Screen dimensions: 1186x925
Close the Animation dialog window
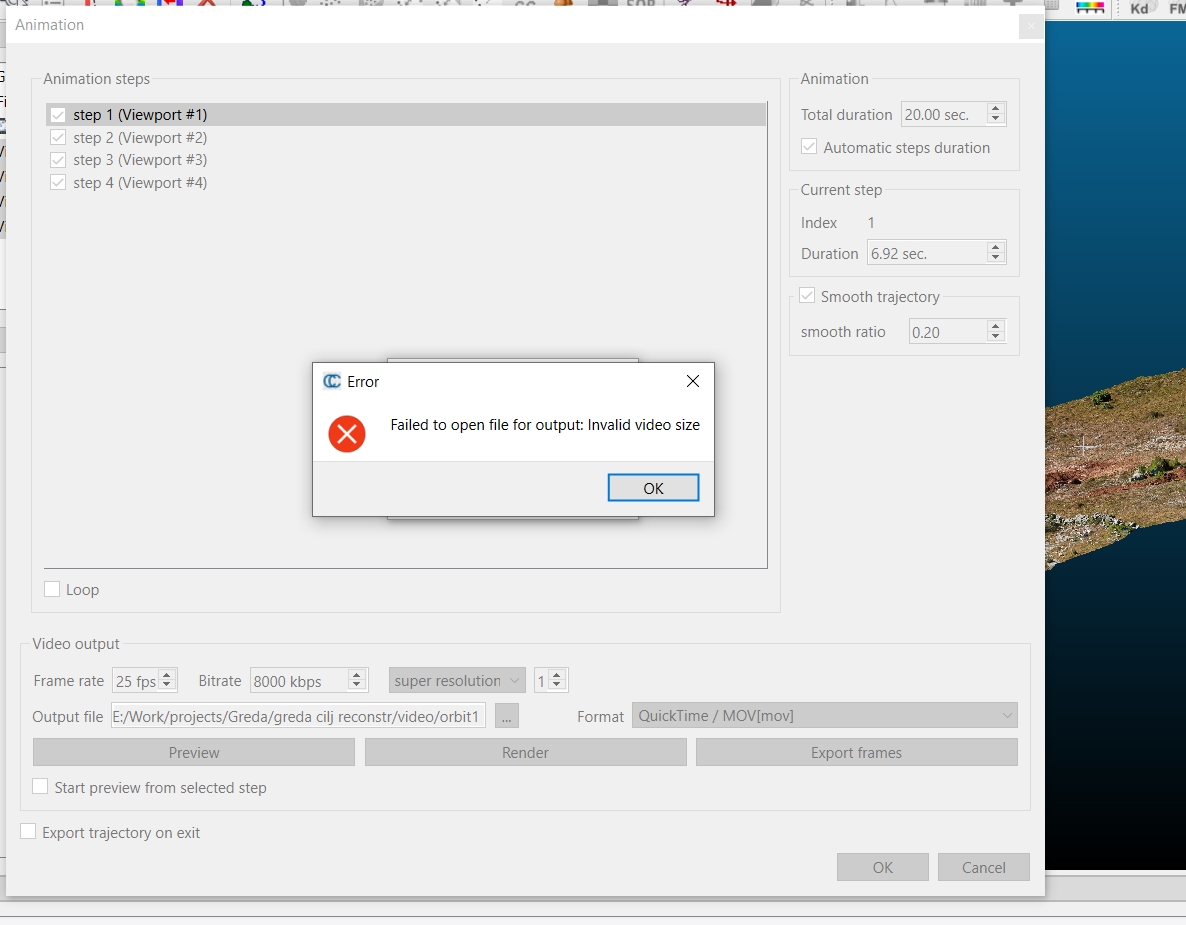(x=1030, y=26)
